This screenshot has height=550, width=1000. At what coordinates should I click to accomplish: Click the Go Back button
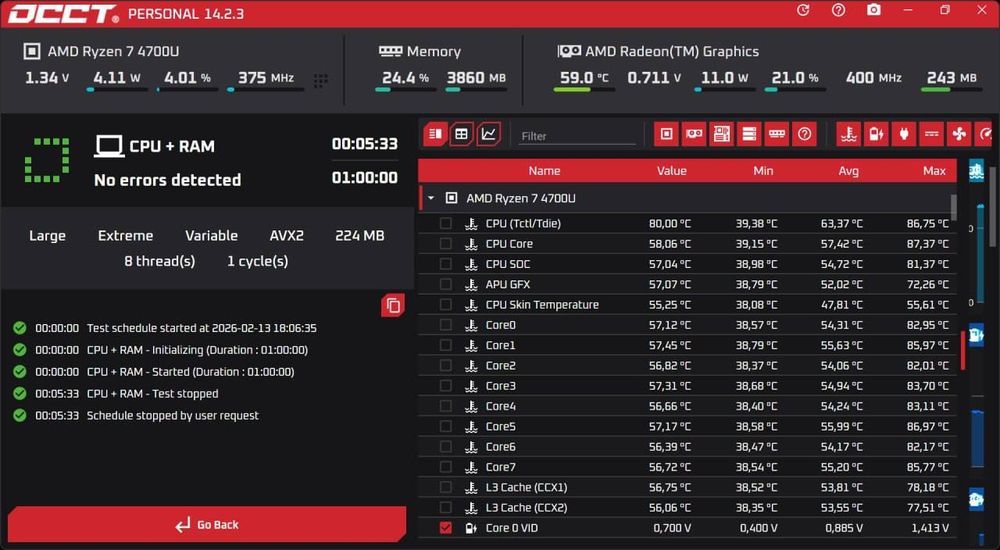pyautogui.click(x=207, y=524)
